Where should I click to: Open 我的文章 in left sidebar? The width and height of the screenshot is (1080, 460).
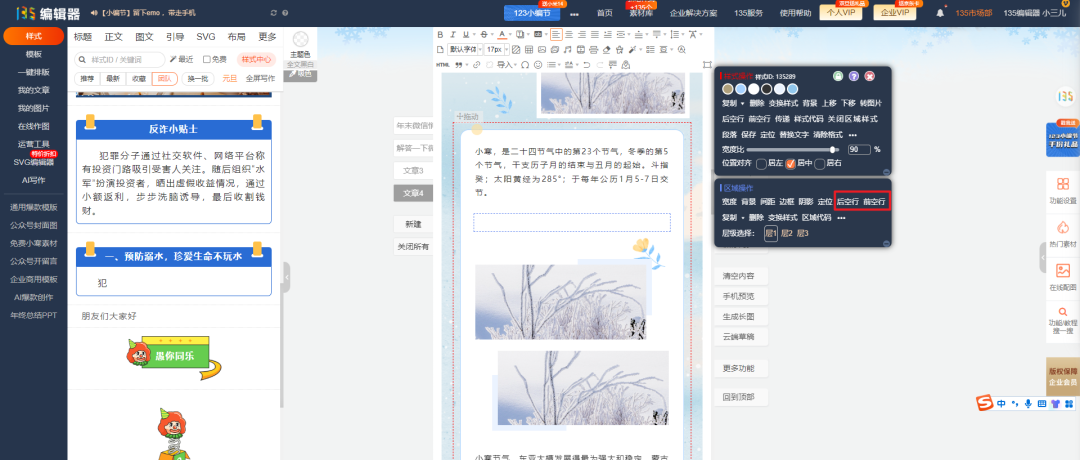coord(34,90)
